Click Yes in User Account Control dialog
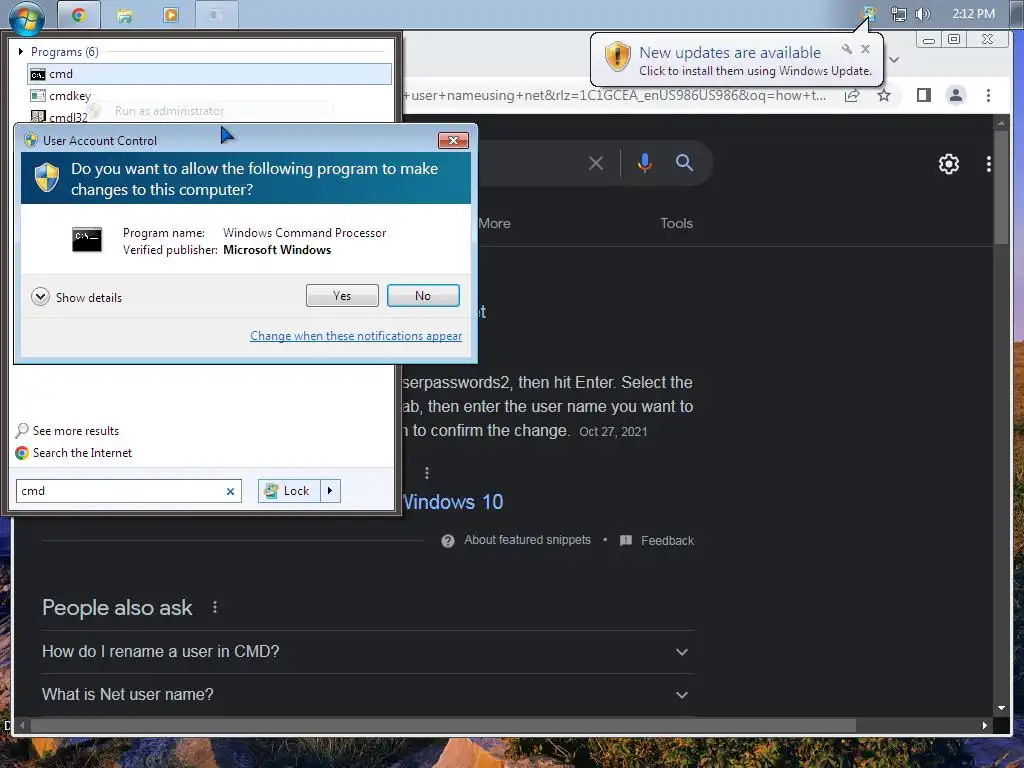1024x768 pixels. coord(342,296)
